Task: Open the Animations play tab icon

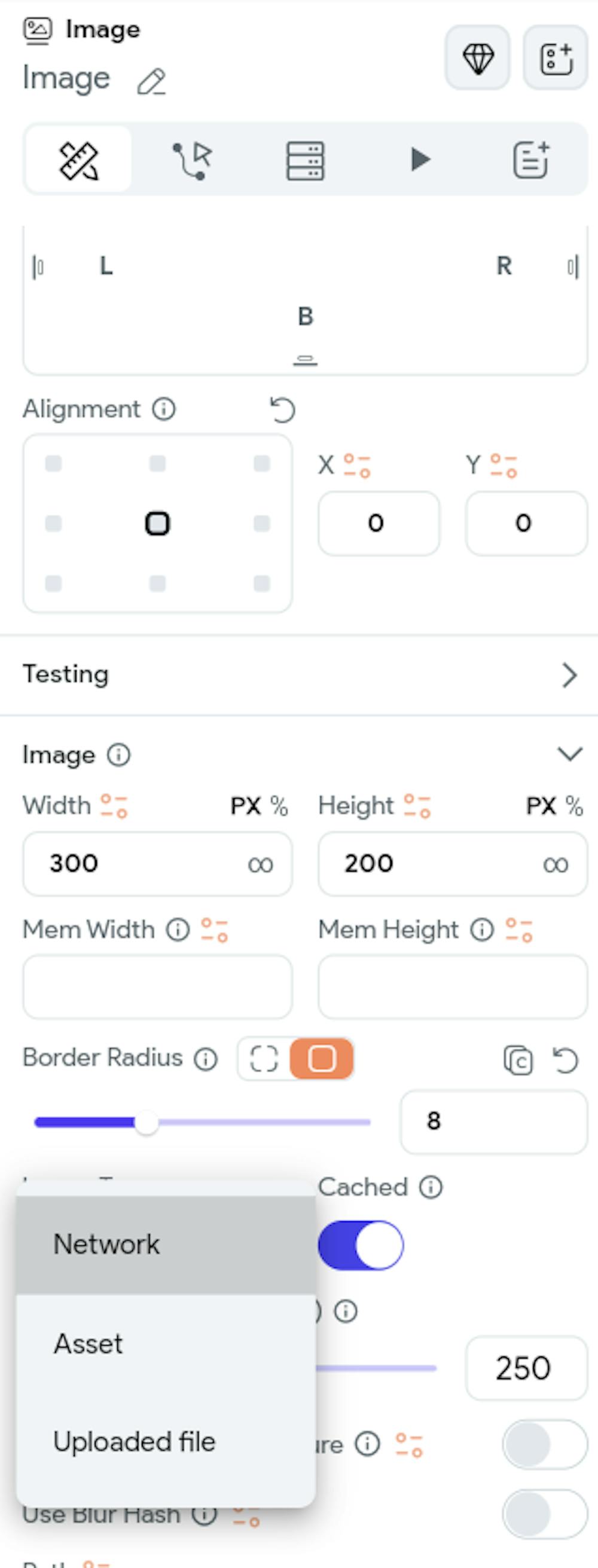Action: point(419,160)
